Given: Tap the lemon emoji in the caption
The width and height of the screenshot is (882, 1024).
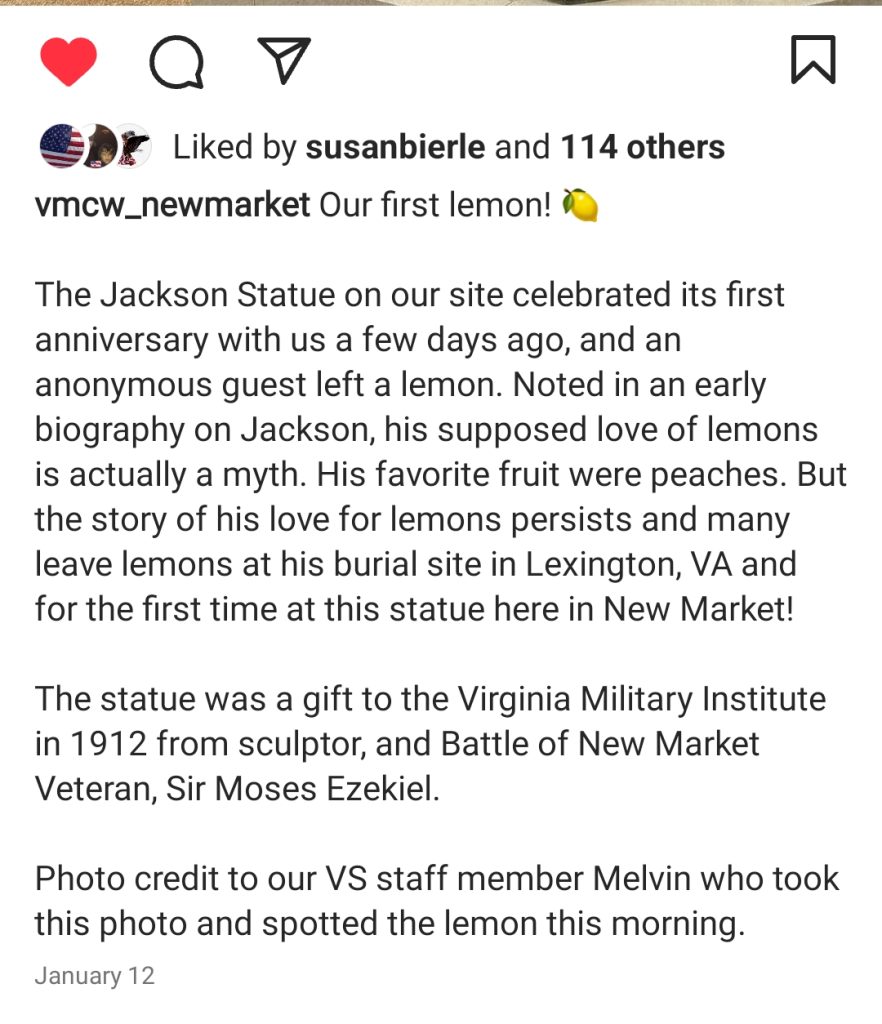Looking at the screenshot, I should pos(580,205).
